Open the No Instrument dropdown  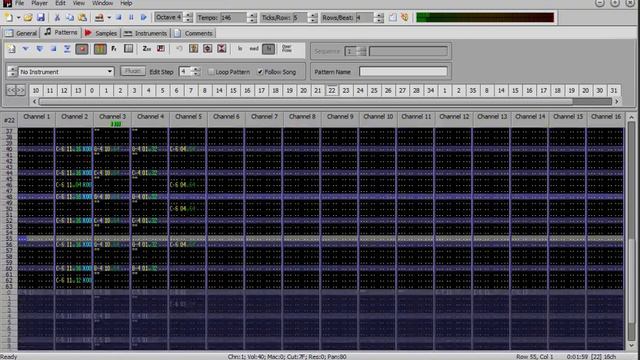pos(109,72)
